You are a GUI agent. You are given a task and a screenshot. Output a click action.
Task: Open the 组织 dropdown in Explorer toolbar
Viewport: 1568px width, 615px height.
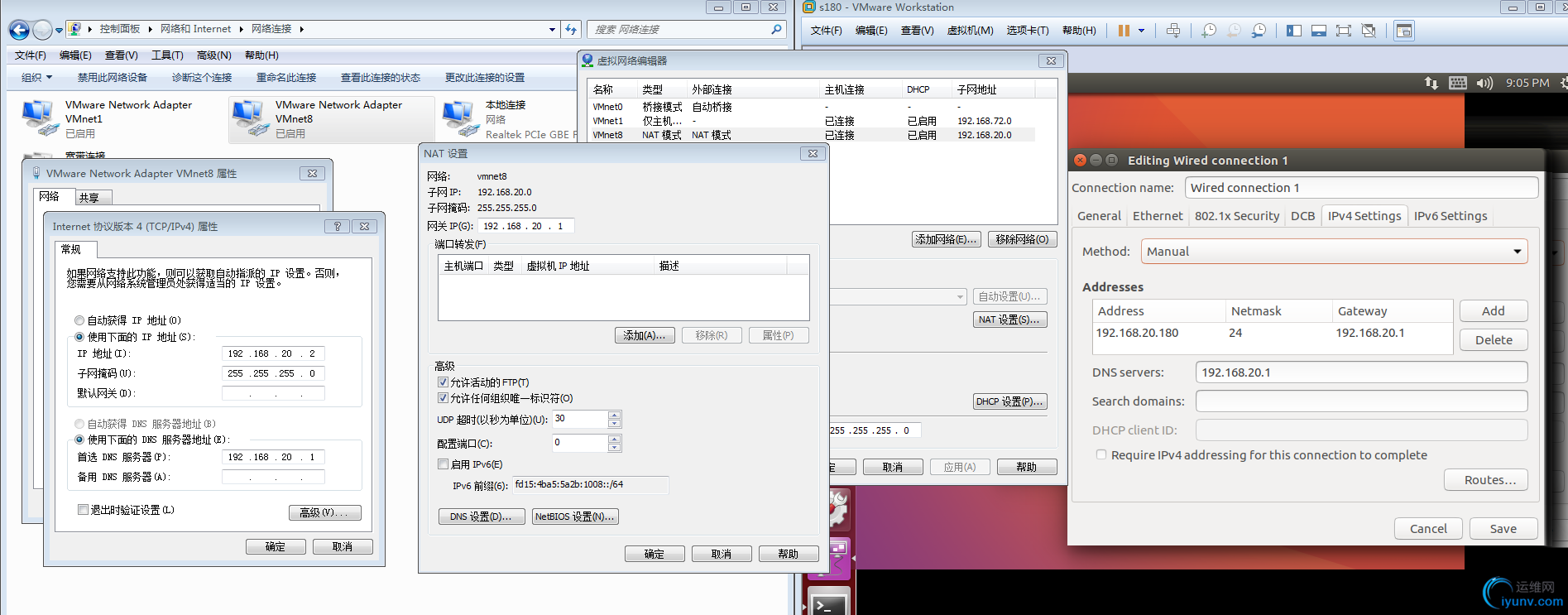click(36, 77)
